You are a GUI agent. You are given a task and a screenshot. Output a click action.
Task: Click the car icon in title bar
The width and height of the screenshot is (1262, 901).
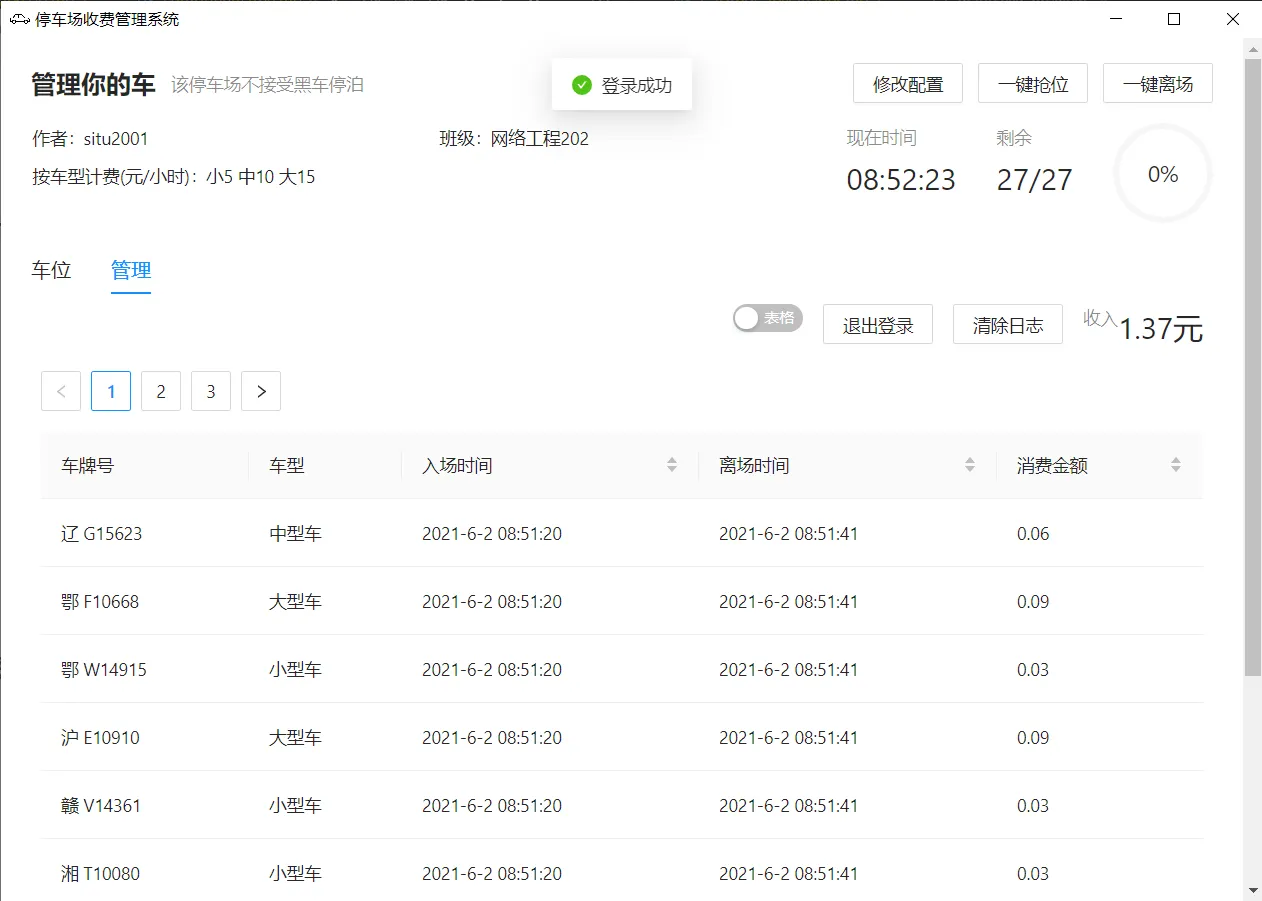pyautogui.click(x=19, y=19)
